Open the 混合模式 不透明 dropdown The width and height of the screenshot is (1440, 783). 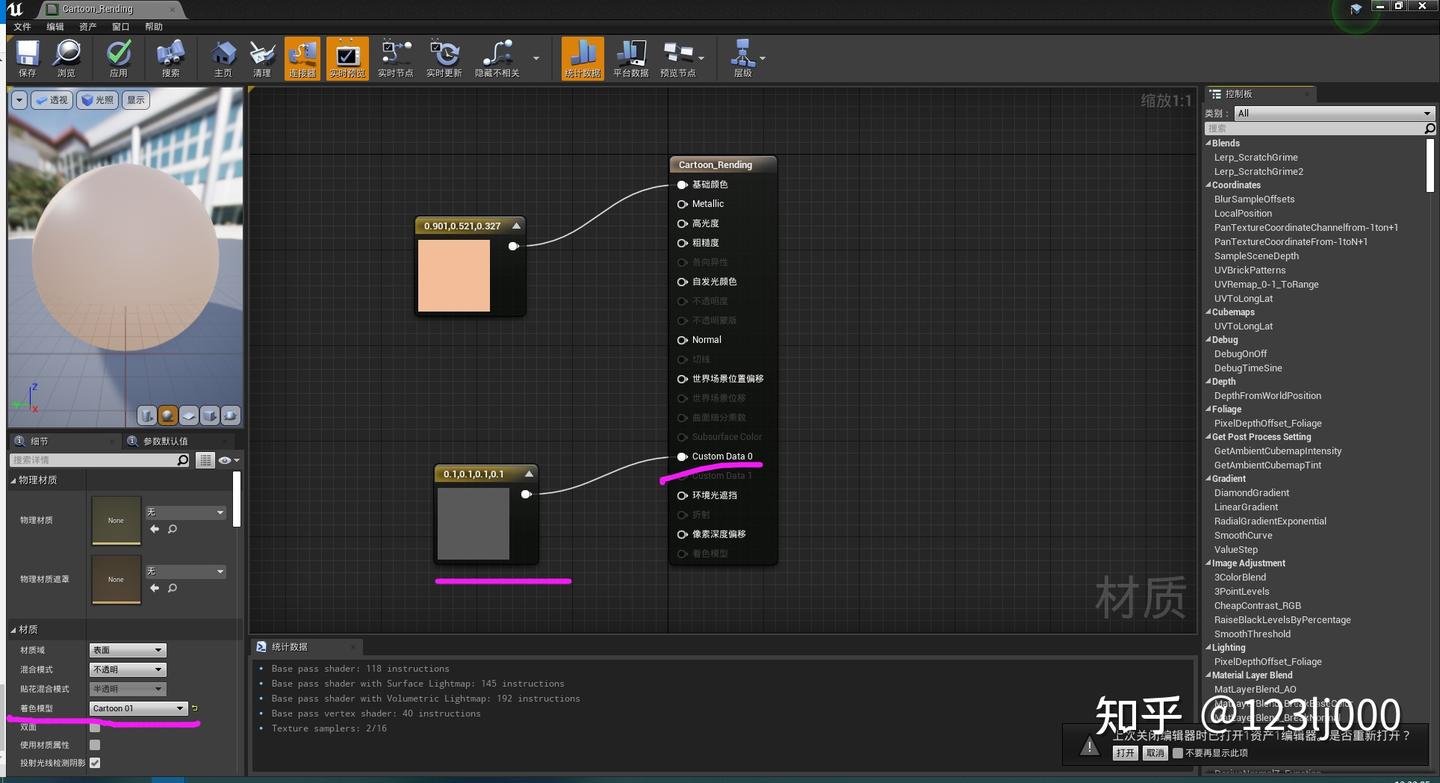128,670
